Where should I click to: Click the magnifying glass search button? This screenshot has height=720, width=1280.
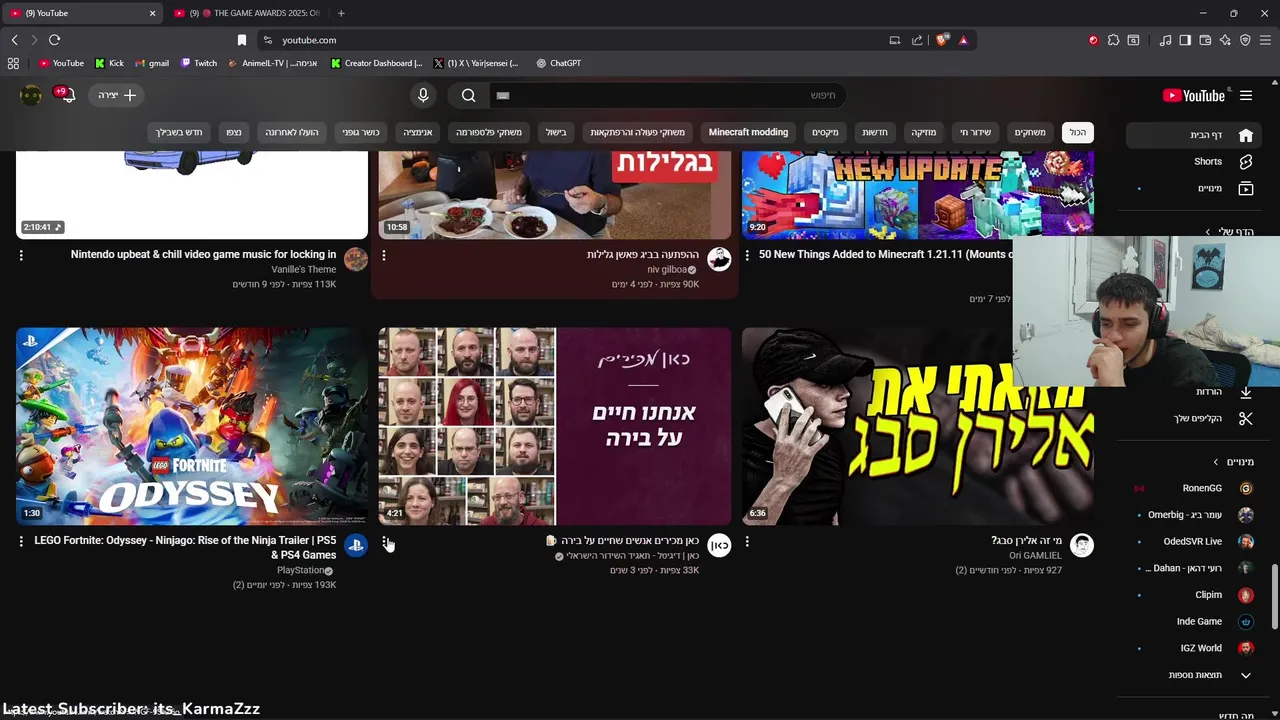469,95
